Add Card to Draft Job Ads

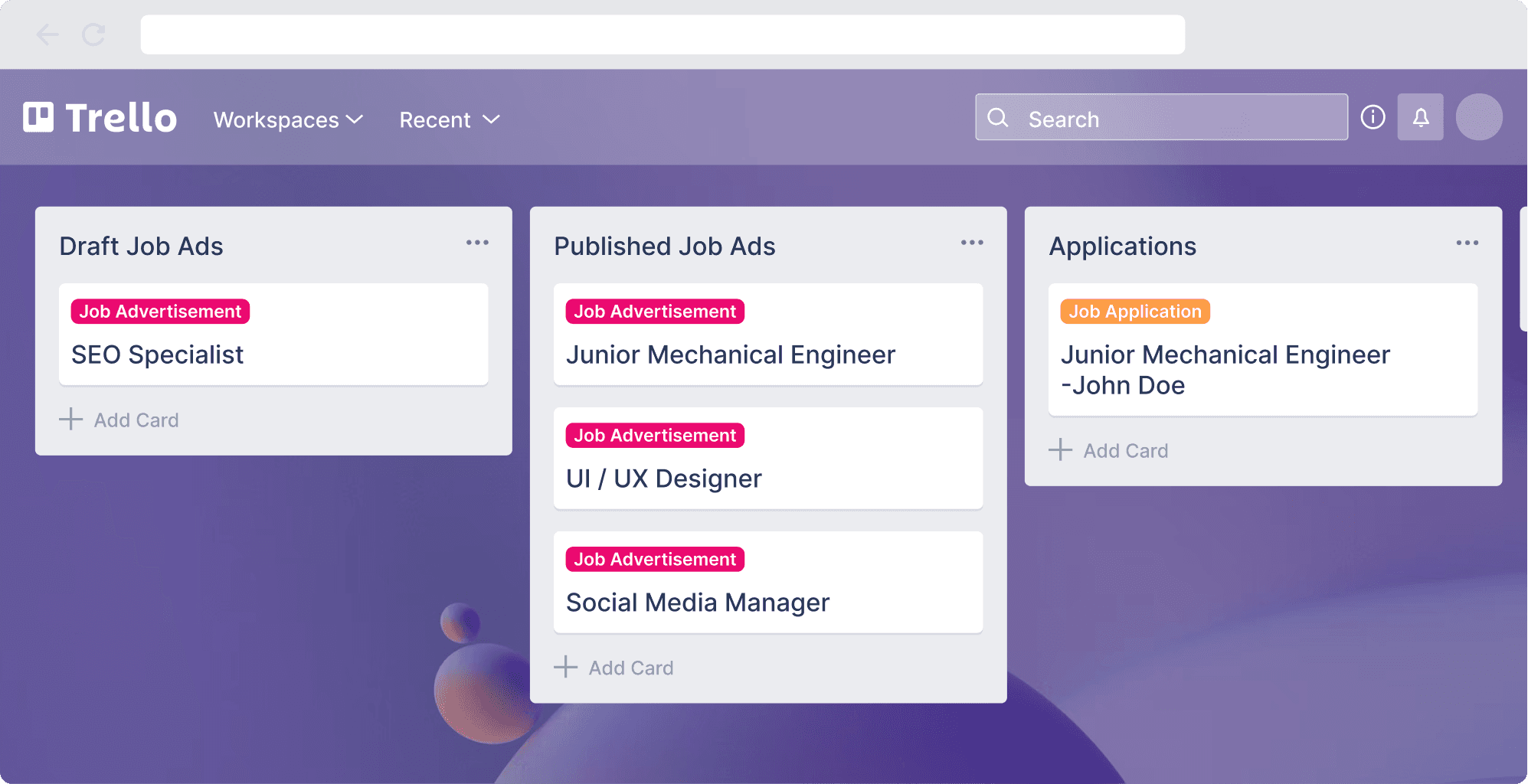point(119,420)
